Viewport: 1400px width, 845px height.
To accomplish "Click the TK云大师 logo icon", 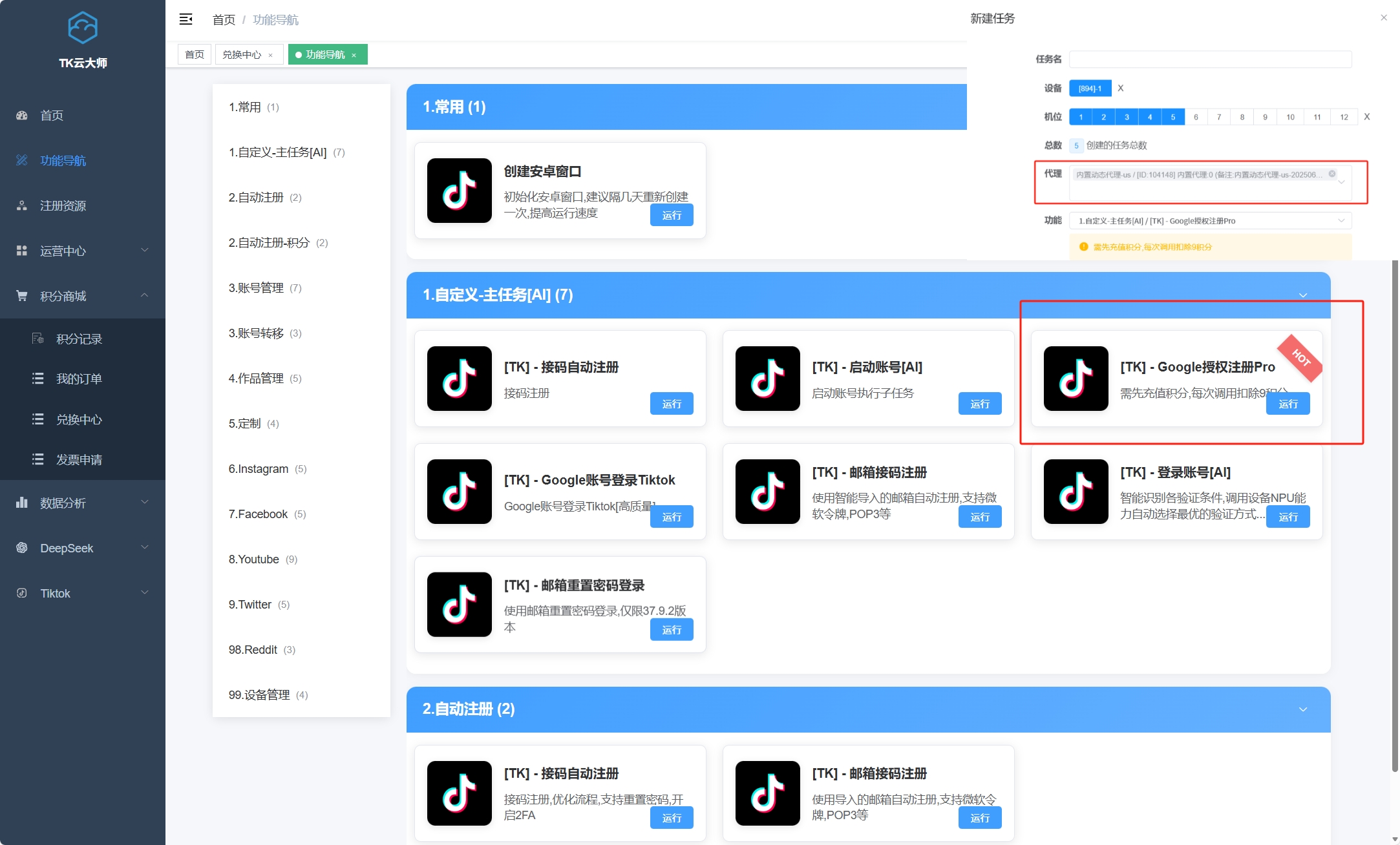I will [83, 28].
